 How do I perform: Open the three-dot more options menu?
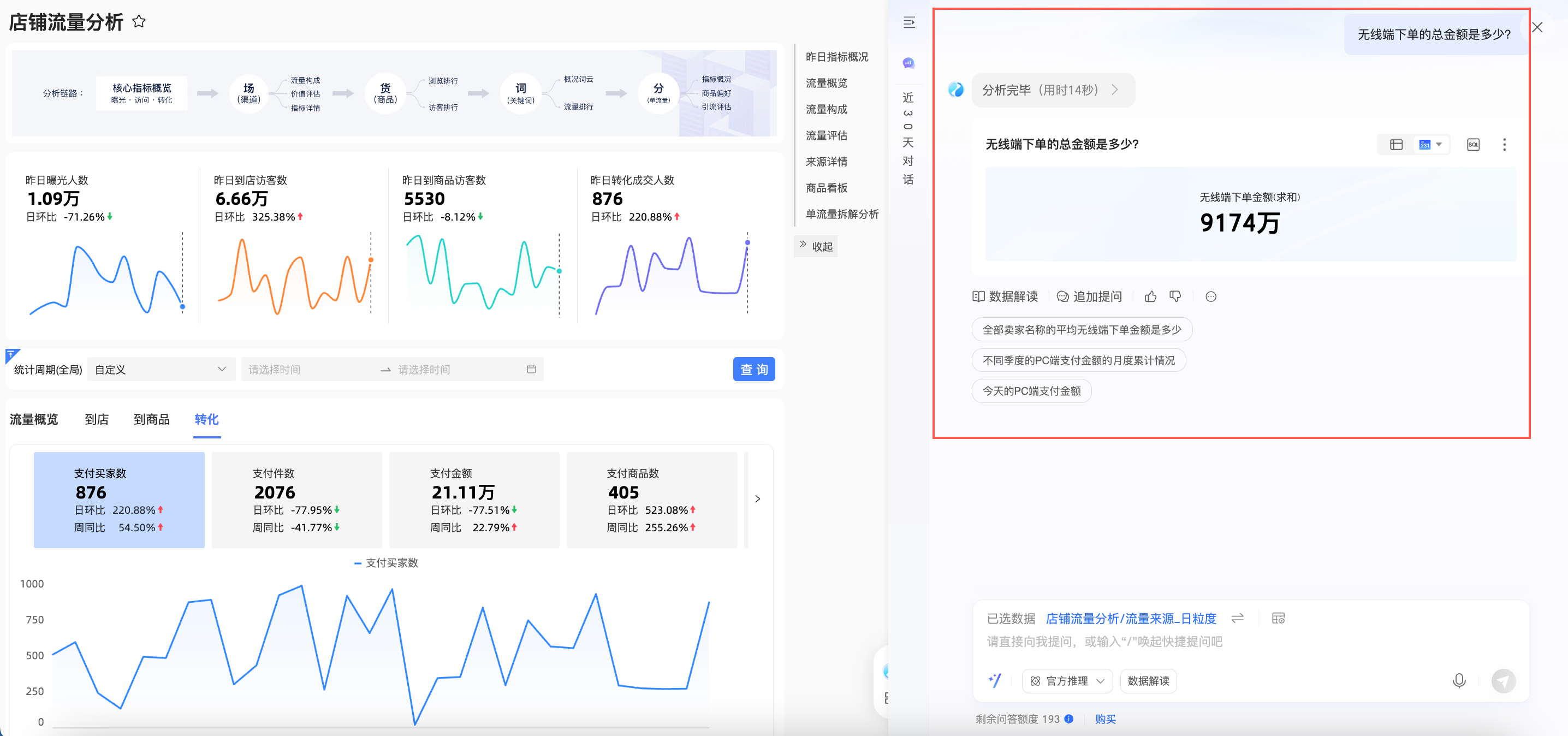click(x=1504, y=144)
